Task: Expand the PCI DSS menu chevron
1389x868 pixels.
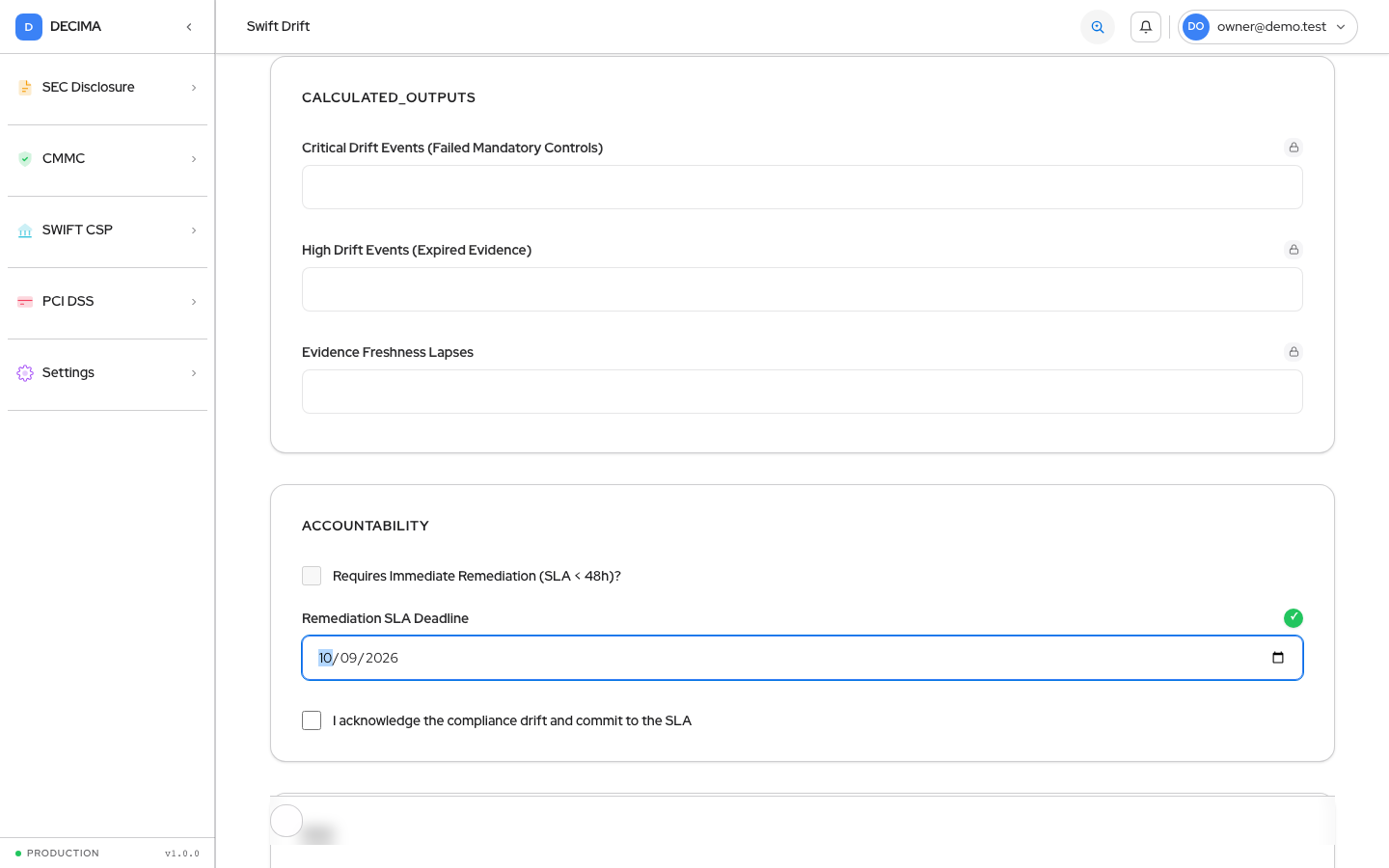Action: coord(194,302)
